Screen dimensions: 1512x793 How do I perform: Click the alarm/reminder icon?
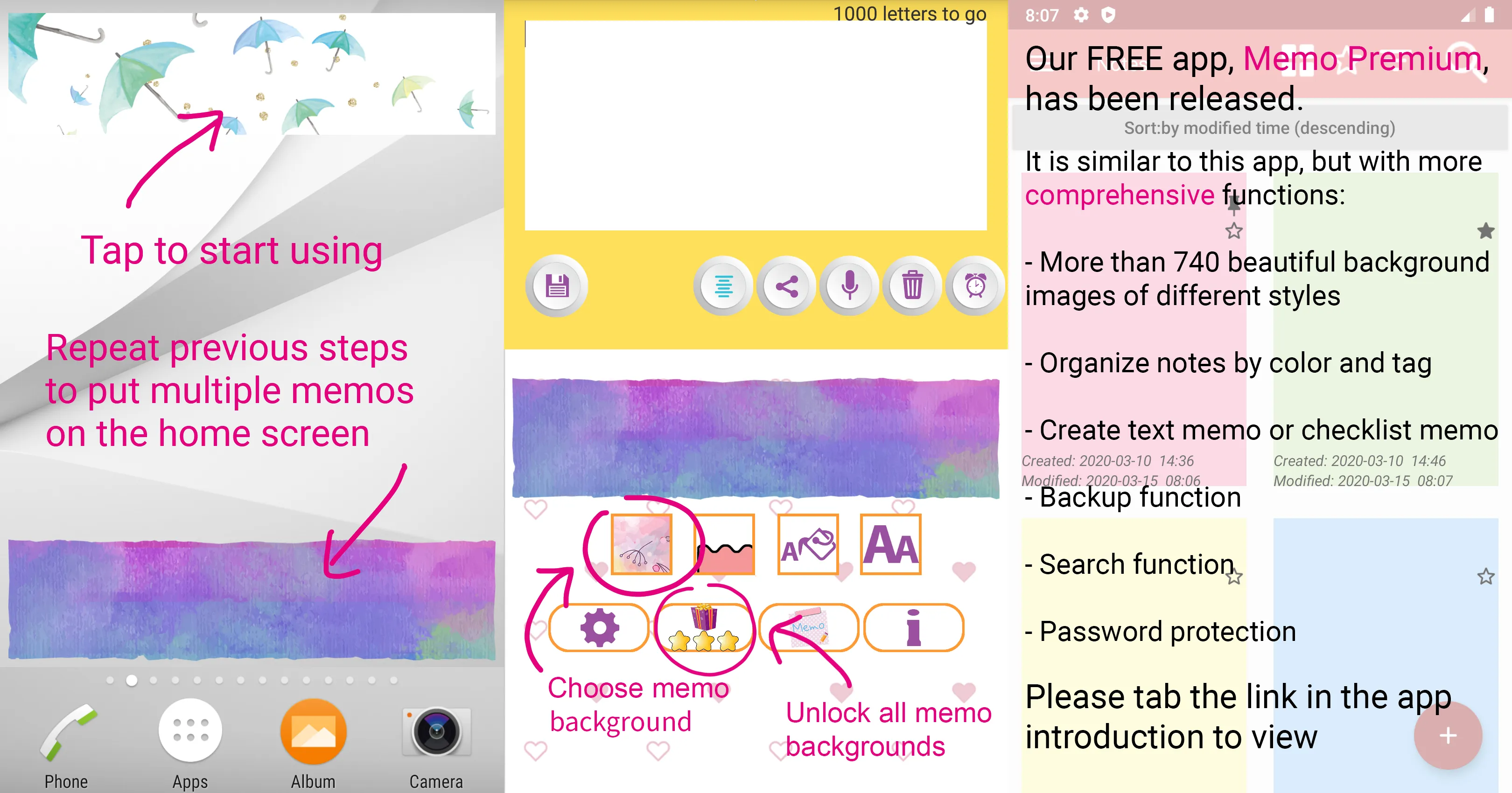click(975, 286)
